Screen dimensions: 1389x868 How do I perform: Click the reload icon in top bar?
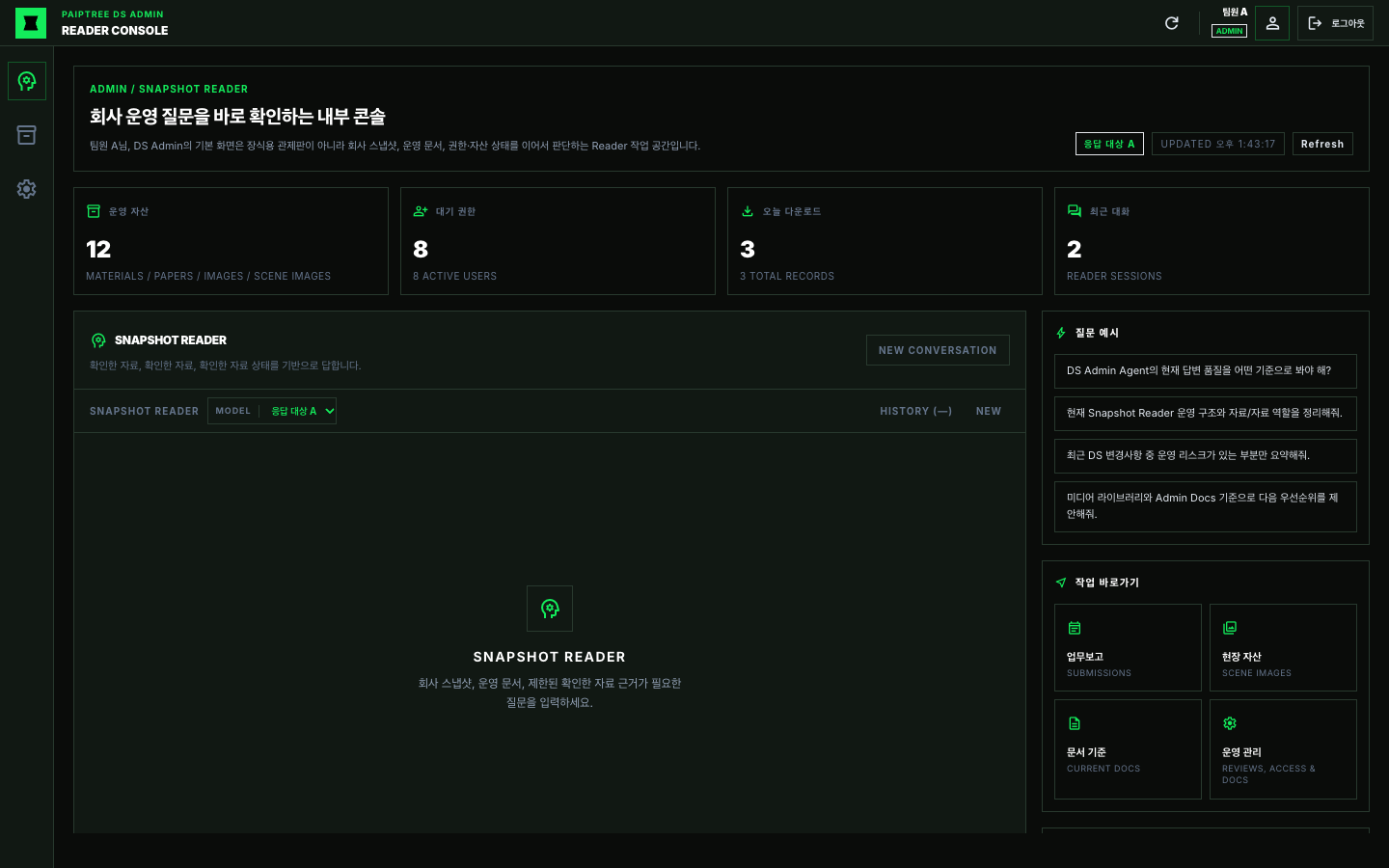point(1172,23)
